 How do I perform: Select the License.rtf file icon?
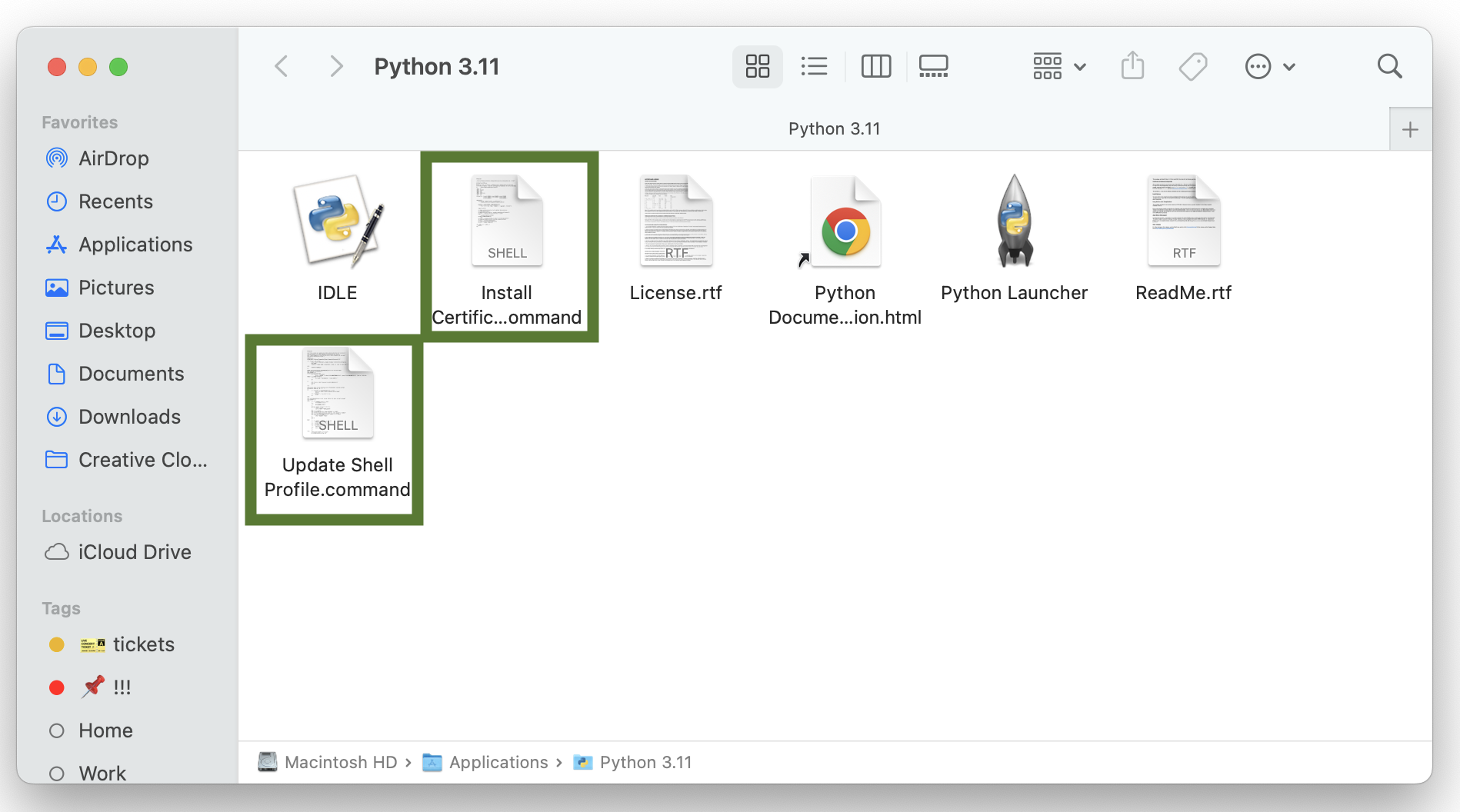point(676,221)
